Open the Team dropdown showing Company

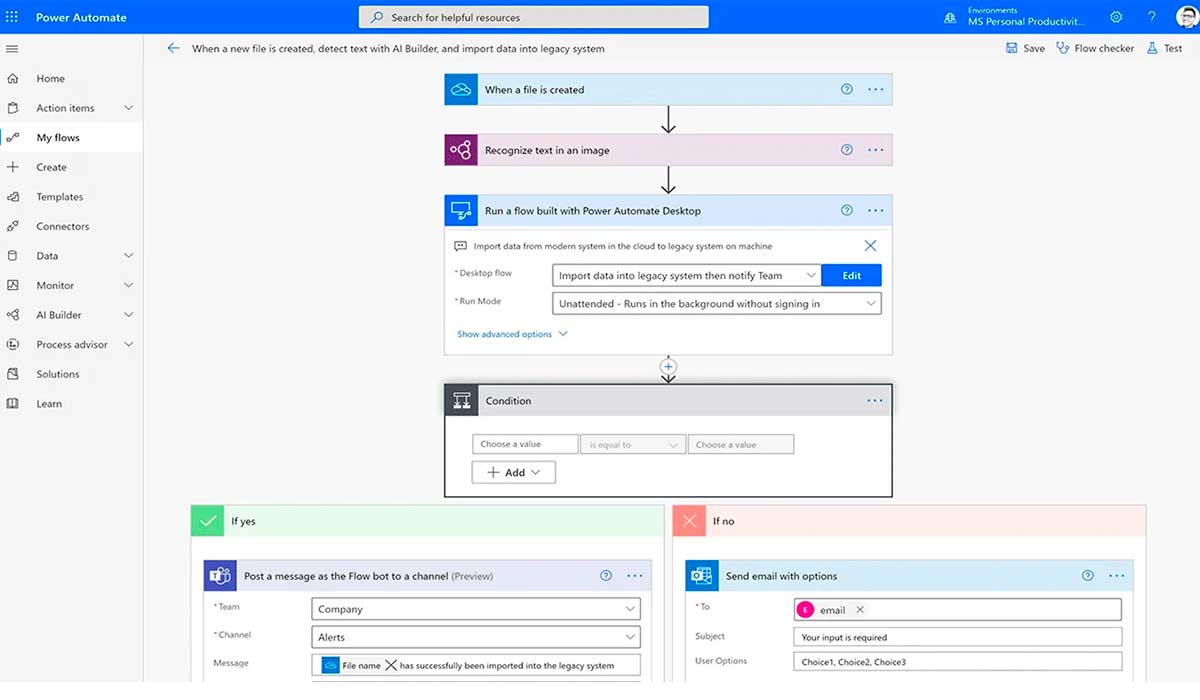pyautogui.click(x=476, y=609)
